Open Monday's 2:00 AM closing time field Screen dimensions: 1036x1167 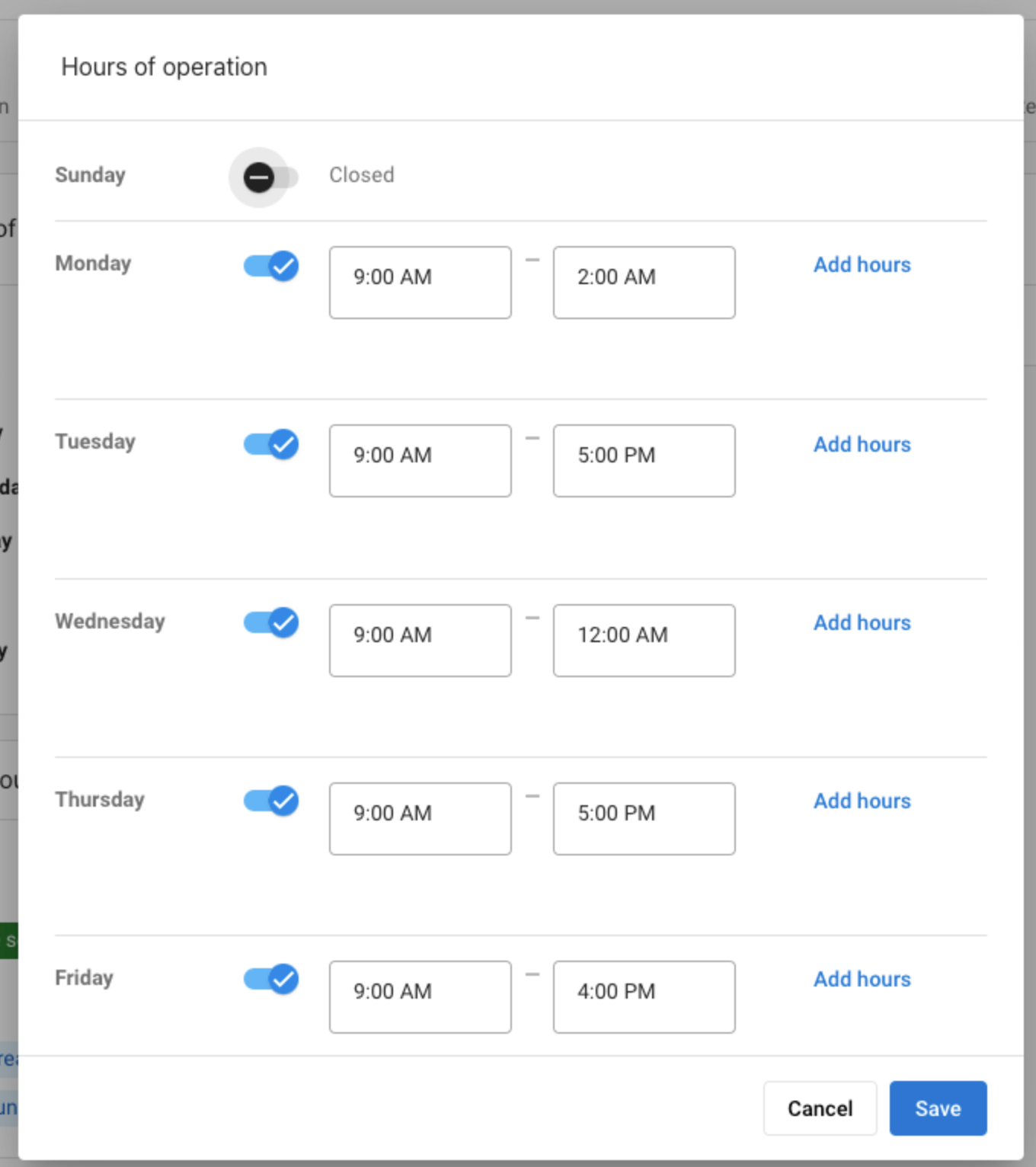pos(644,283)
